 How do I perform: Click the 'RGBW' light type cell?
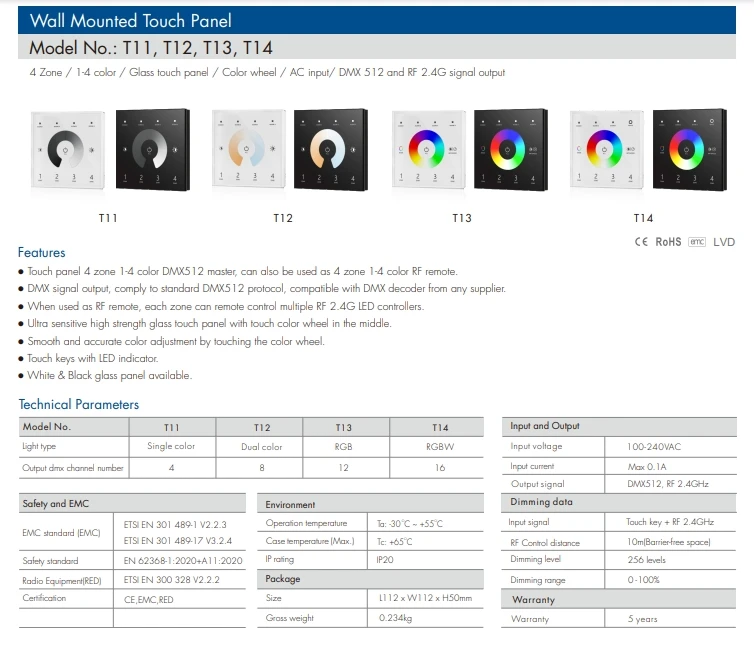[x=440, y=447]
